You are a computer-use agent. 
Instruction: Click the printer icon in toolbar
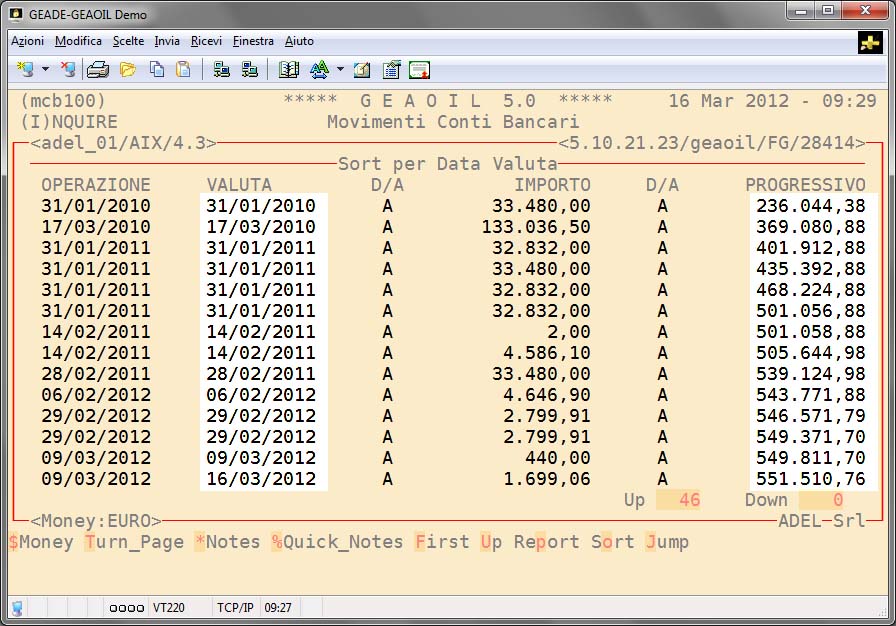click(x=97, y=70)
